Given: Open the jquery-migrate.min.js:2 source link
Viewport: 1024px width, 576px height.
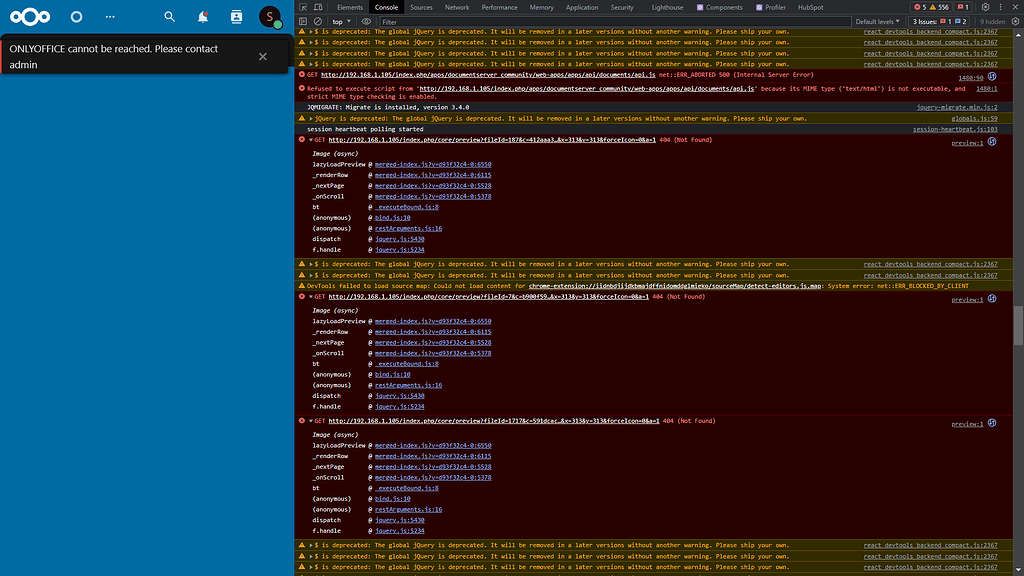Looking at the screenshot, I should pyautogui.click(x=957, y=107).
